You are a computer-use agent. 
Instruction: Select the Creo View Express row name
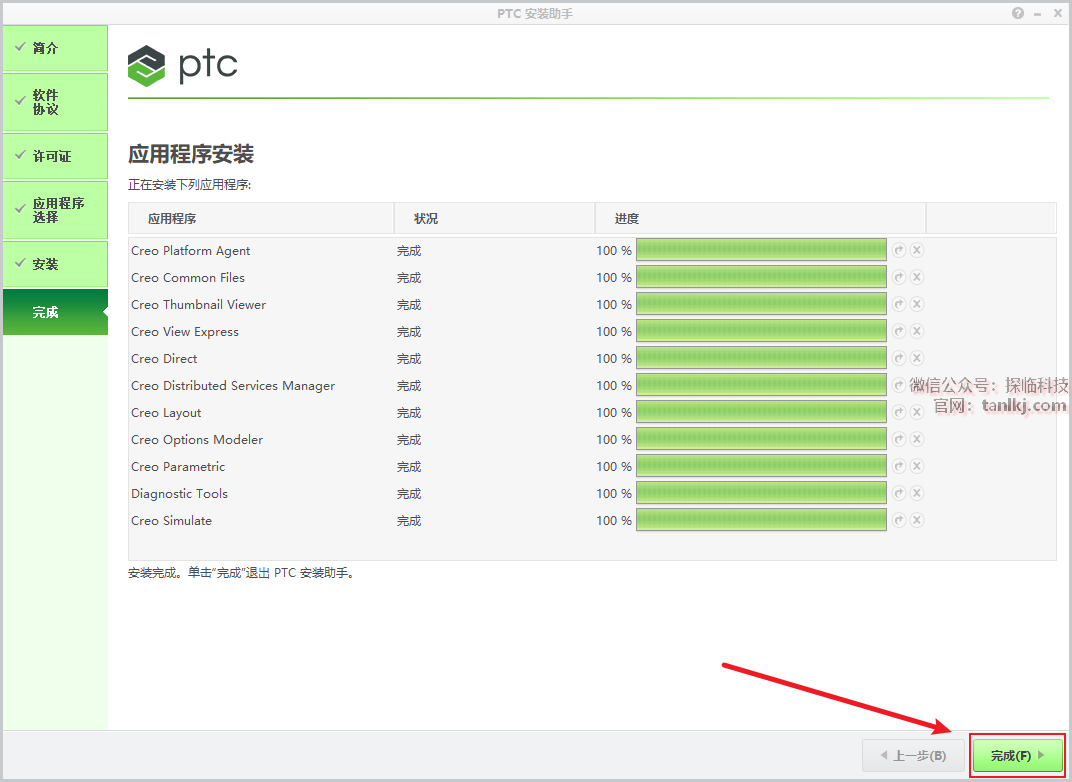pos(185,332)
